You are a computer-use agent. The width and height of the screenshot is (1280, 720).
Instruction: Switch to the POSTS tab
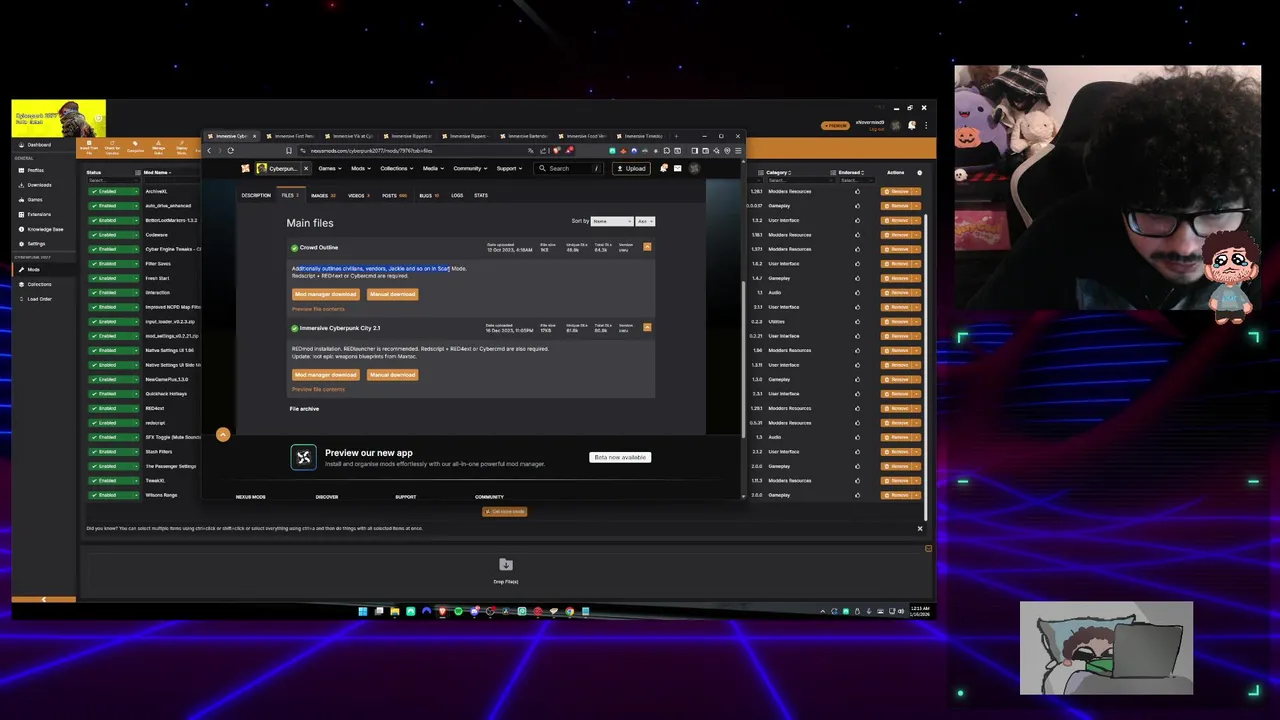[393, 195]
